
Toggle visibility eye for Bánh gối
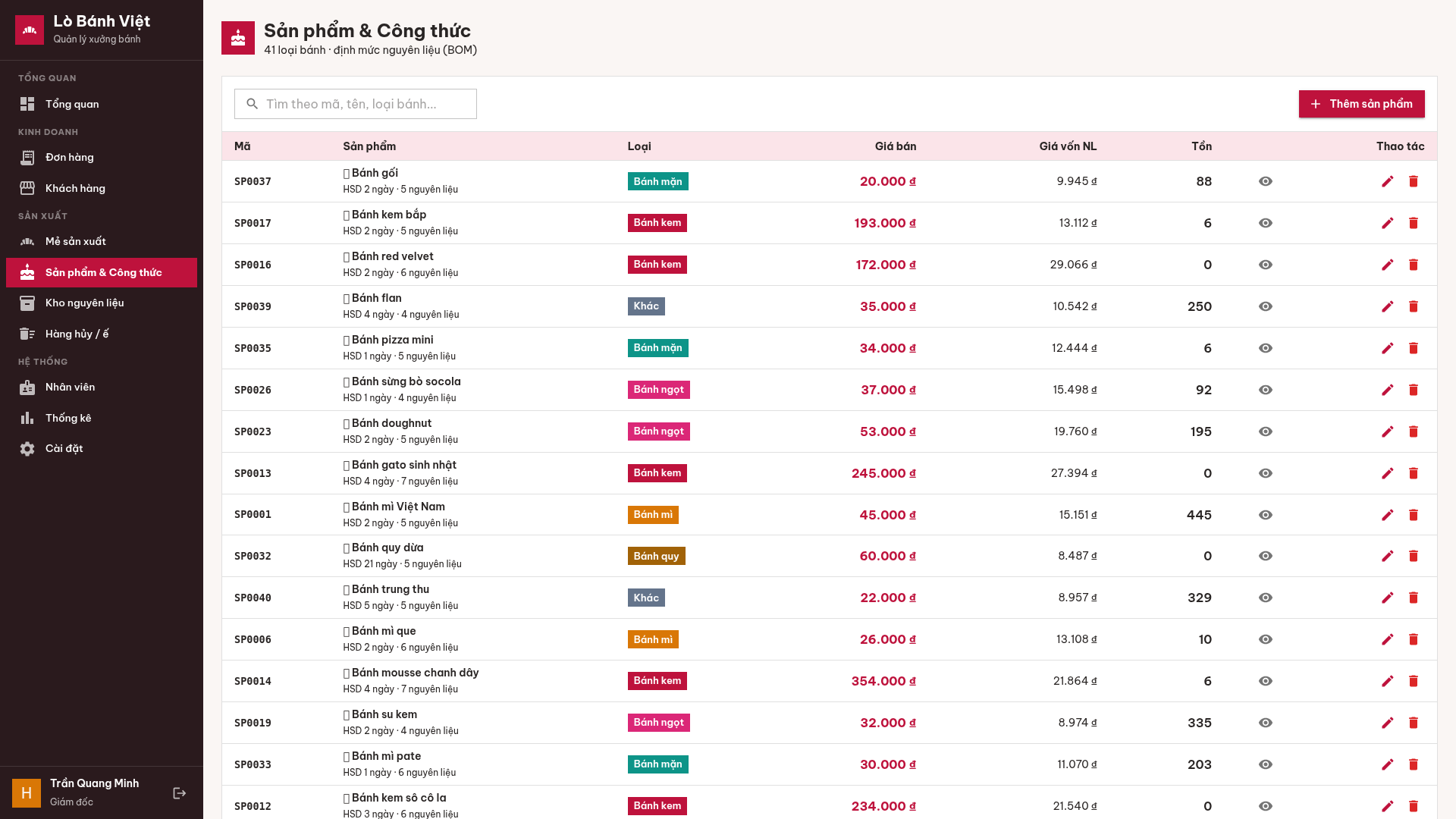click(x=1265, y=181)
